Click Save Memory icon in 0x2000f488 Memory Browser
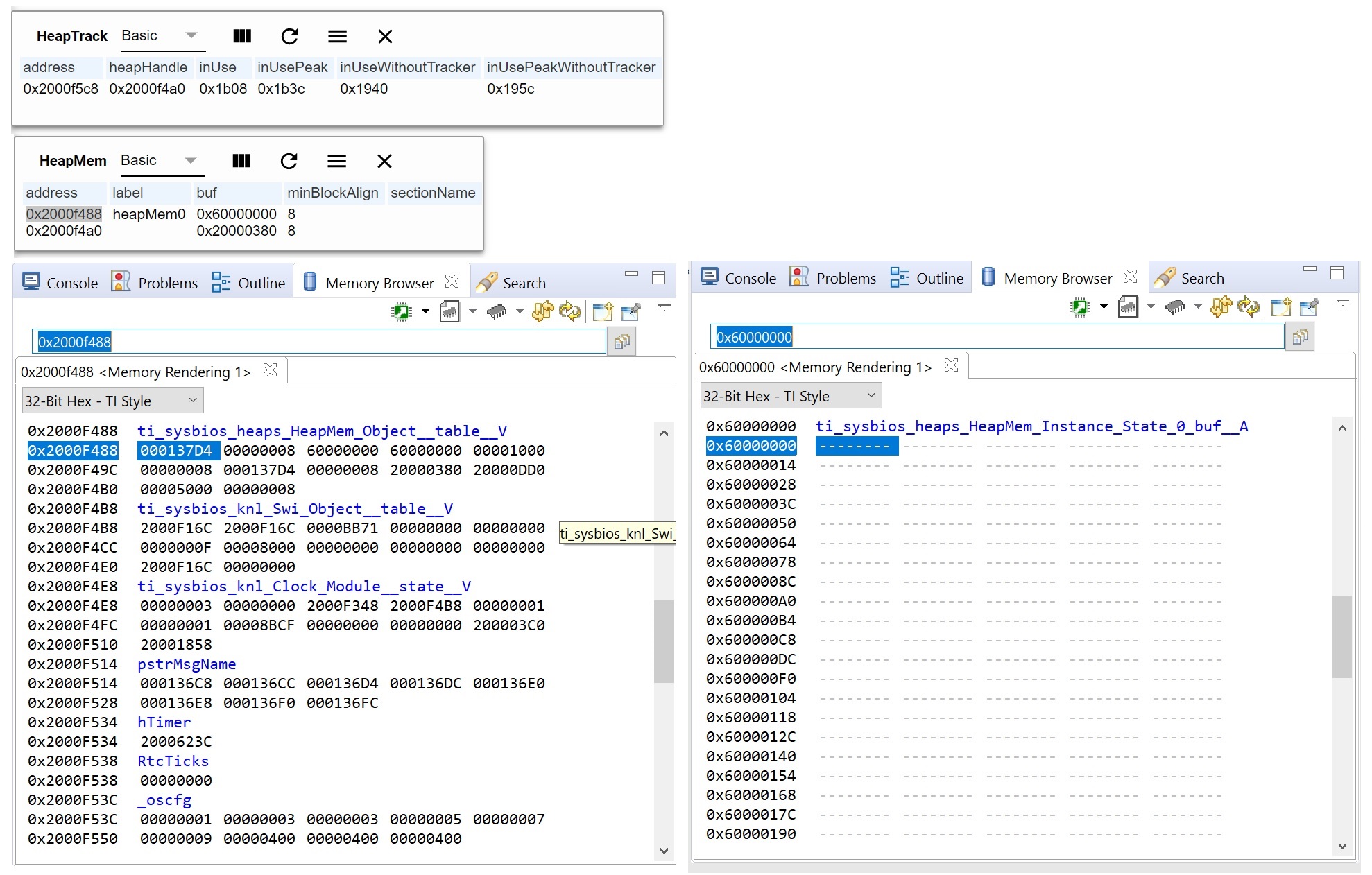1372x875 pixels. pyautogui.click(x=449, y=312)
